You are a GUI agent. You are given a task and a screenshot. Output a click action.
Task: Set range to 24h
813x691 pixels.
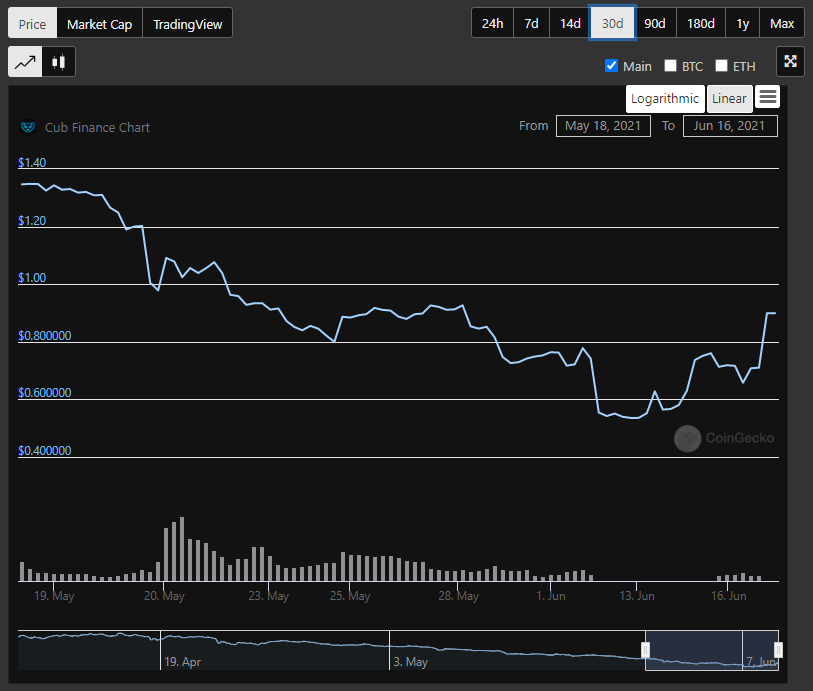coord(493,23)
